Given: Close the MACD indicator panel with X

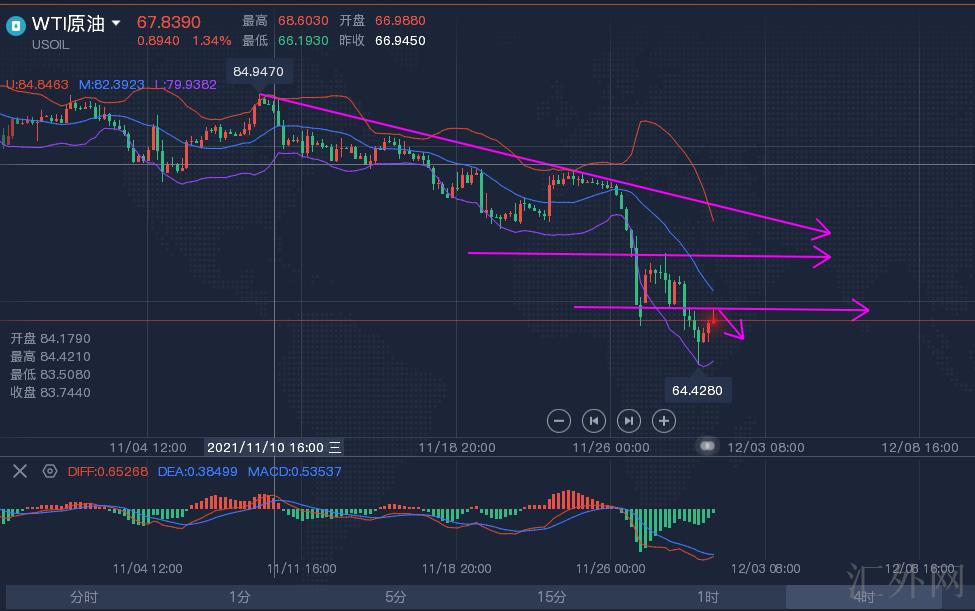Looking at the screenshot, I should coord(20,471).
